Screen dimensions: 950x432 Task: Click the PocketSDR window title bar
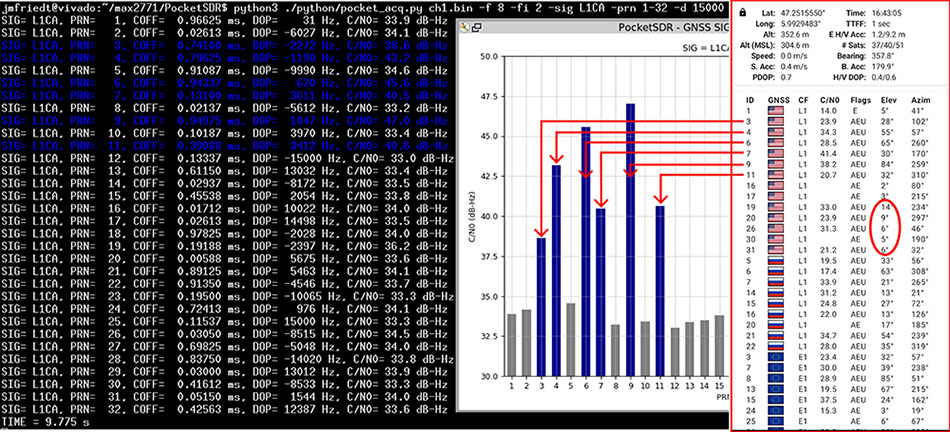click(x=600, y=26)
